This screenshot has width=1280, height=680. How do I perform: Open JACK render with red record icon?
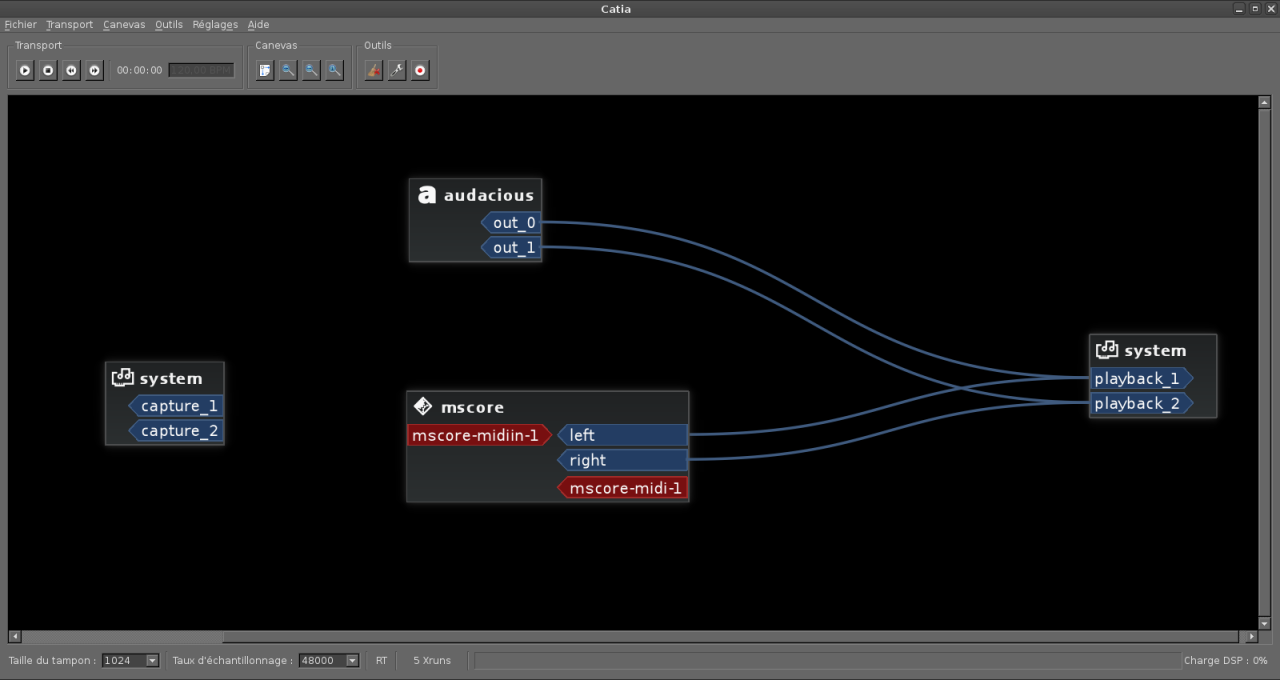(420, 70)
